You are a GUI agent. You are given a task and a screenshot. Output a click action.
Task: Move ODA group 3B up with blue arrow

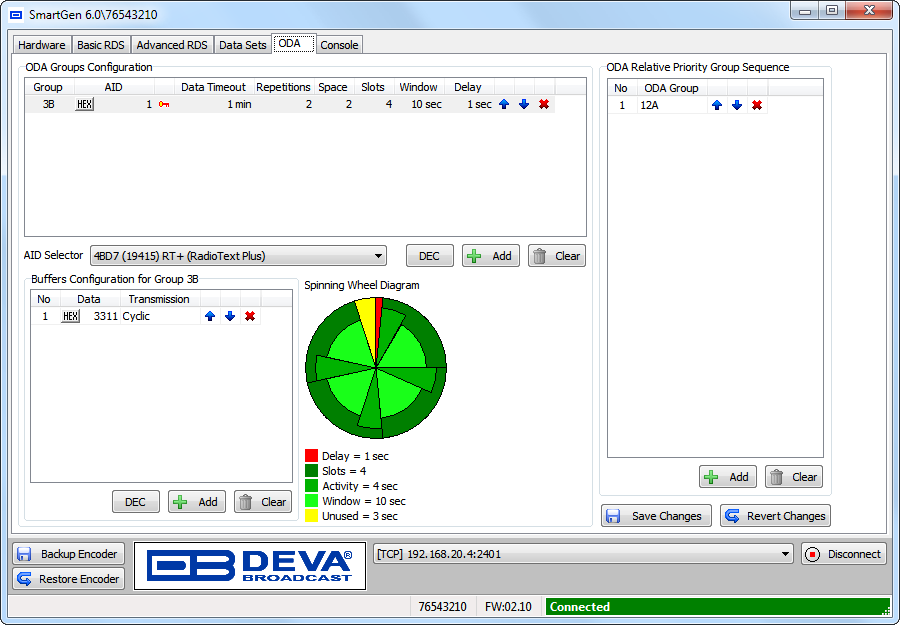pyautogui.click(x=504, y=104)
